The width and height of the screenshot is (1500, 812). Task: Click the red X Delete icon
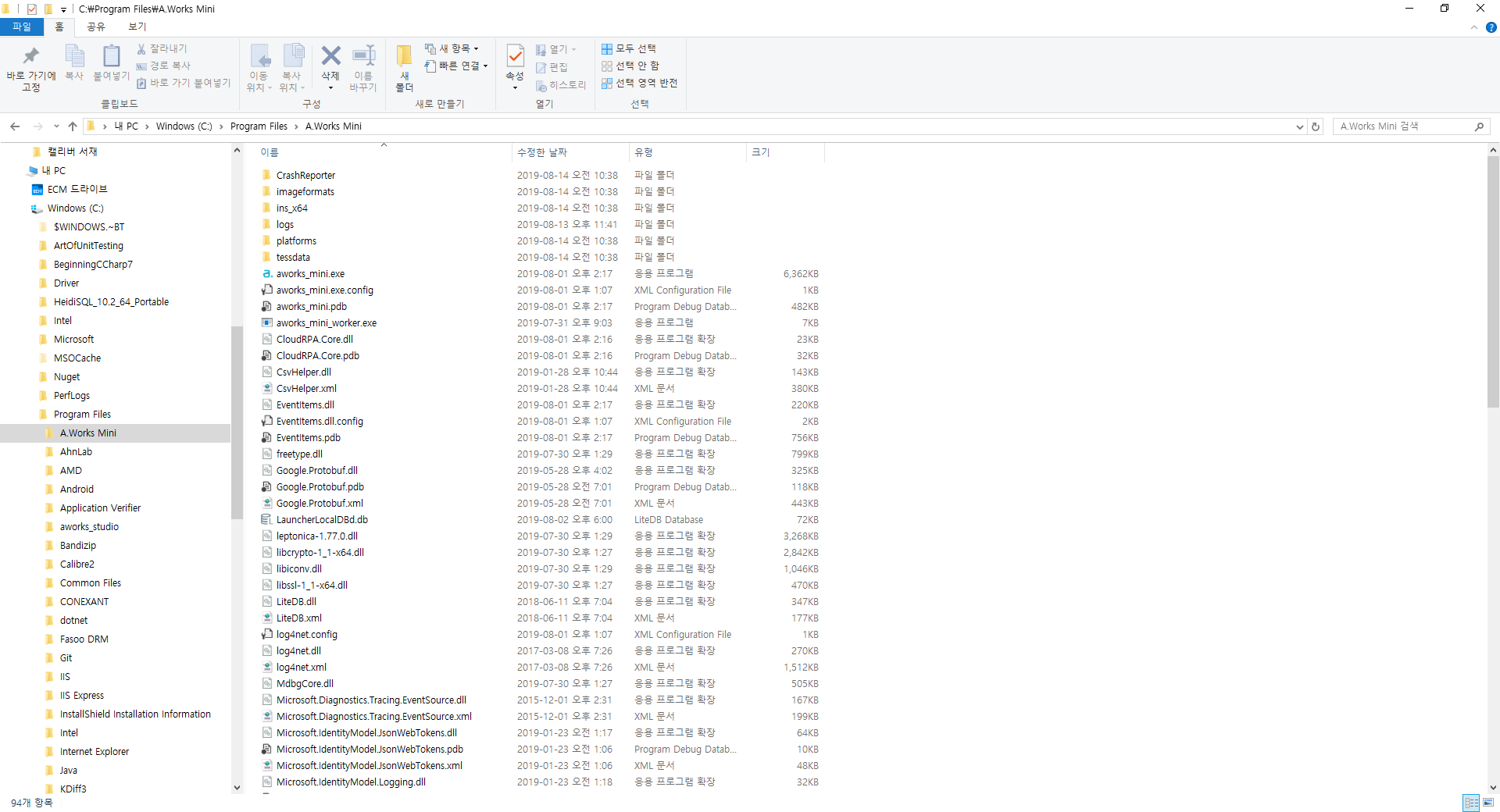(x=330, y=55)
